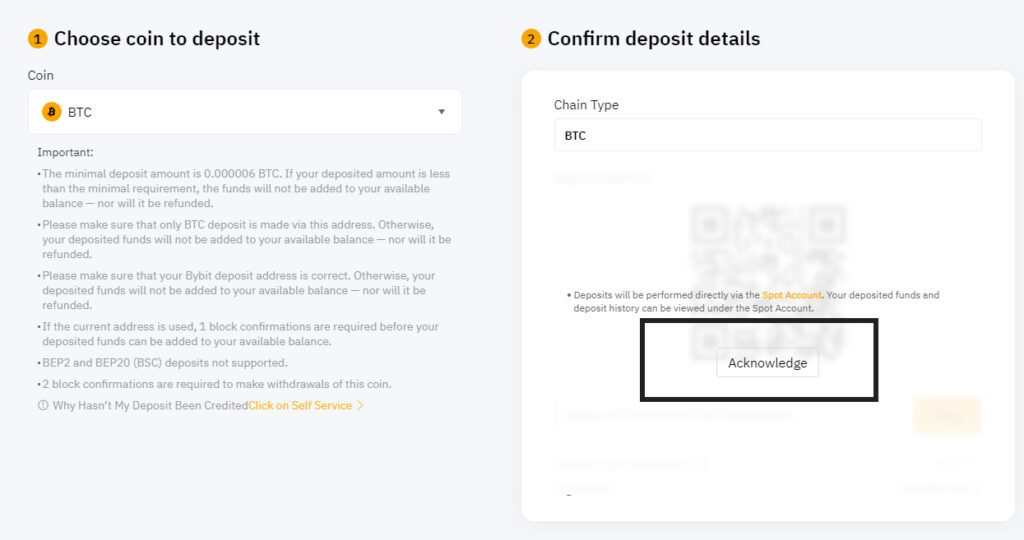This screenshot has width=1024, height=540.
Task: Expand the coin selector dropdown arrow
Action: click(x=441, y=112)
